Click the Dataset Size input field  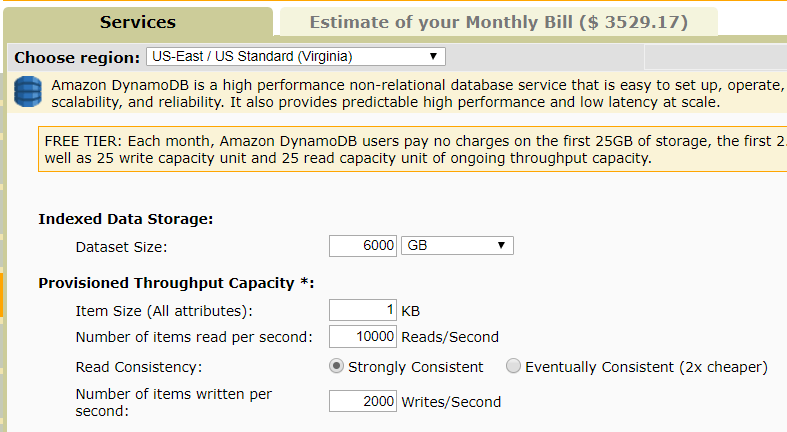coord(363,246)
